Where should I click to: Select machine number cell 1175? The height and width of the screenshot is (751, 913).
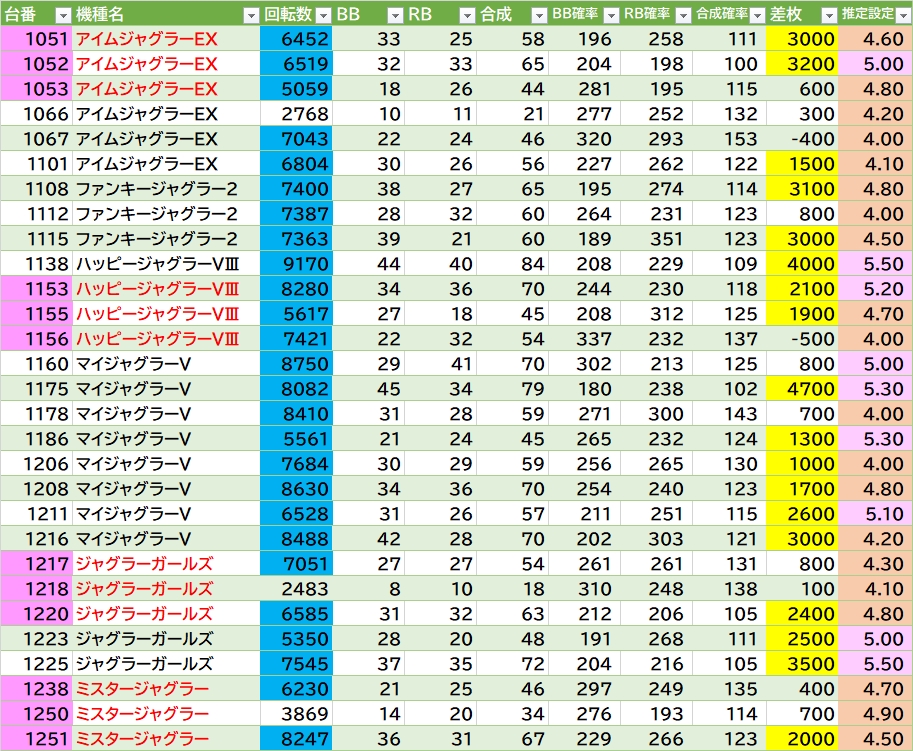pyautogui.click(x=36, y=389)
